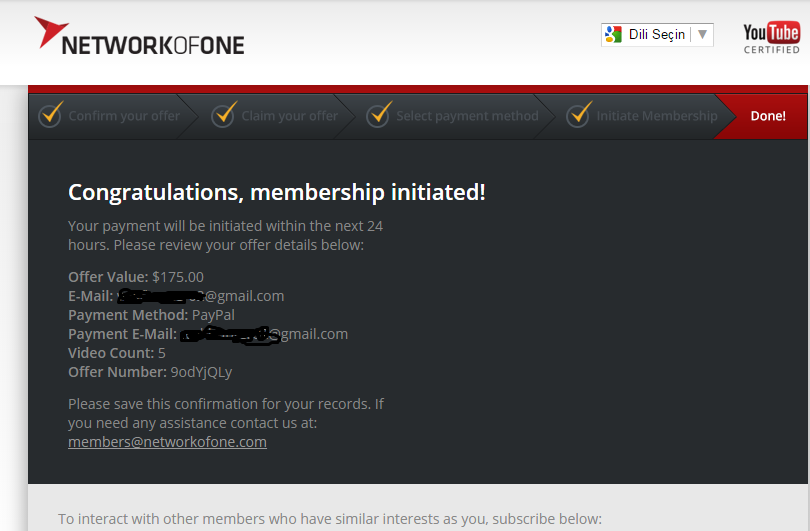
Task: Click the red arrow in the NetworkOfOne logo
Action: [x=50, y=31]
